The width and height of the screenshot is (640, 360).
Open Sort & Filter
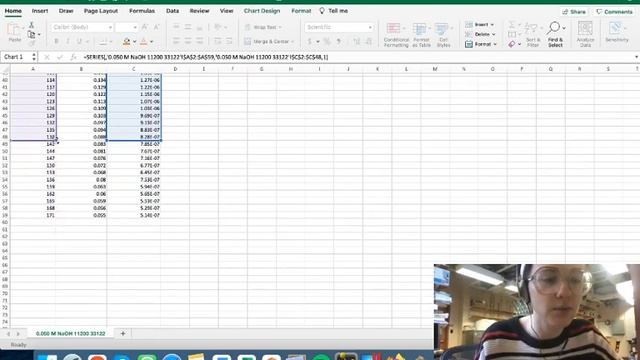[x=533, y=35]
